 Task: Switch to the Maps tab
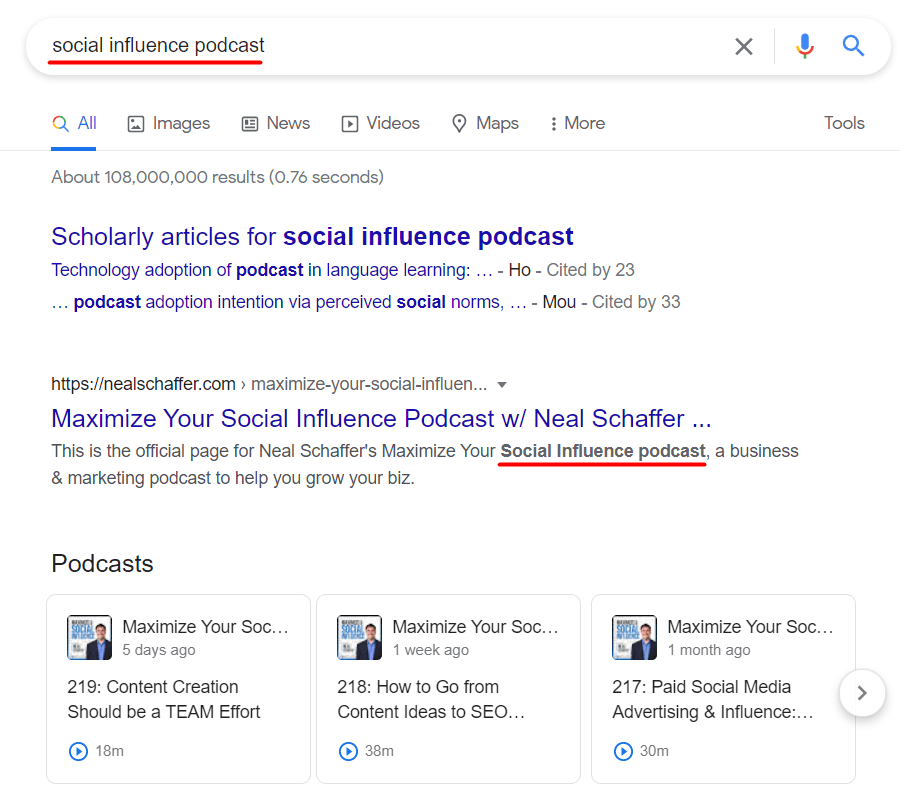click(485, 123)
